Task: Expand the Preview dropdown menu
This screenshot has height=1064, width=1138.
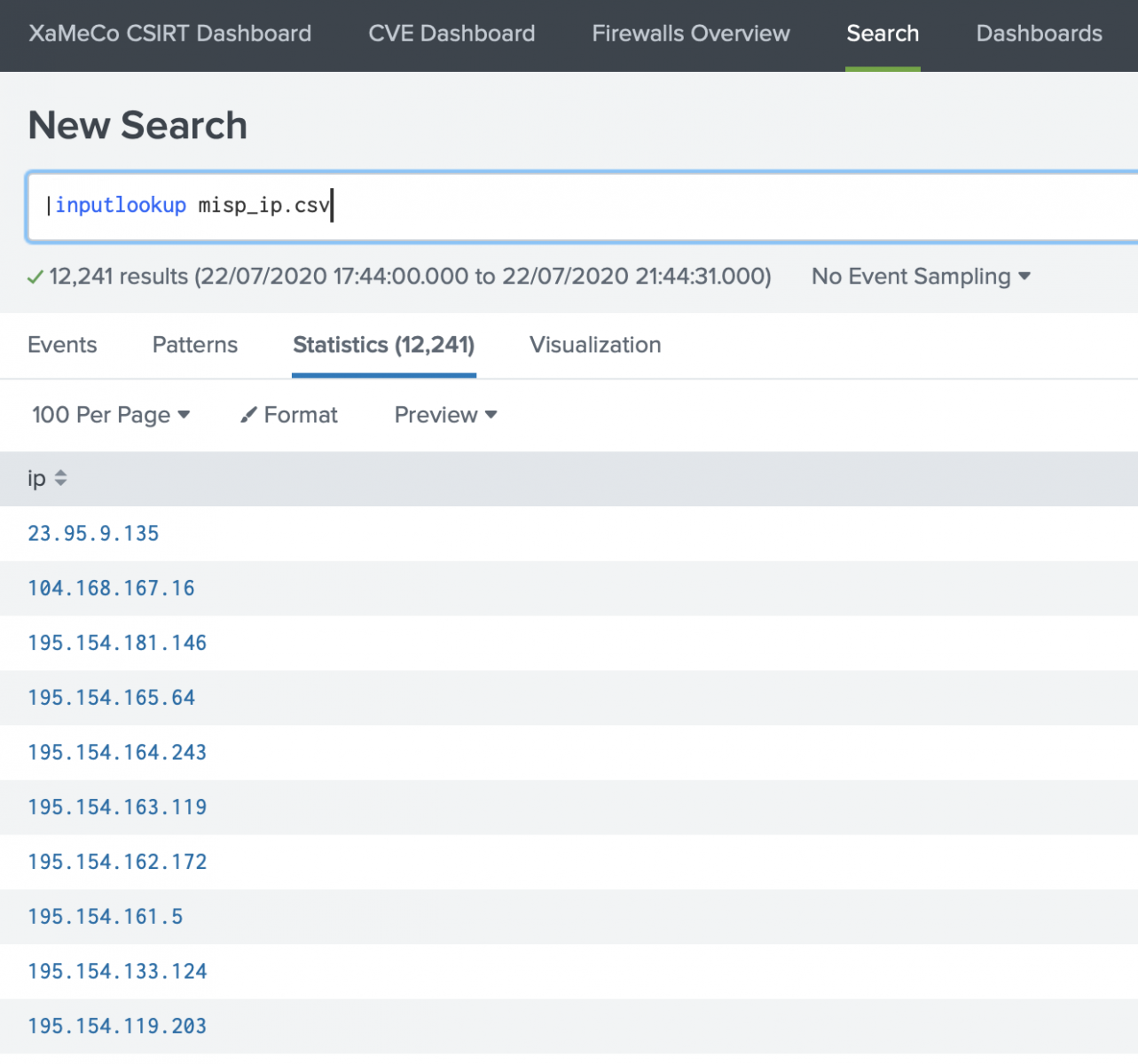Action: pyautogui.click(x=445, y=415)
